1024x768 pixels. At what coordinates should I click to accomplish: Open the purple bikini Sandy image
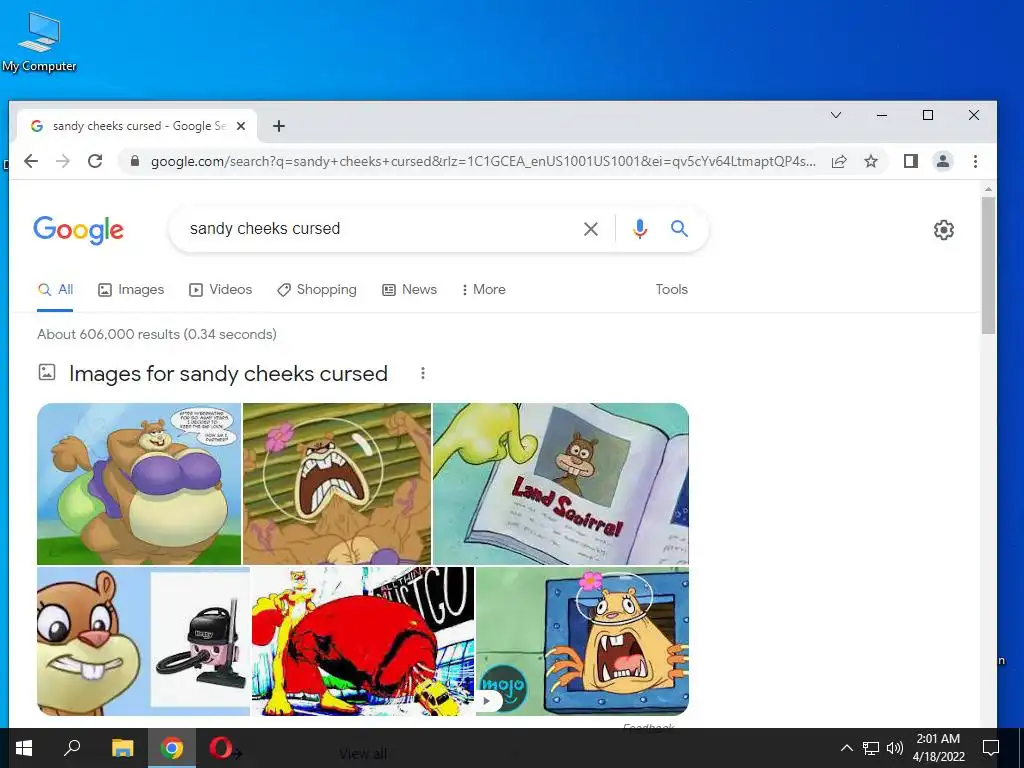[139, 484]
